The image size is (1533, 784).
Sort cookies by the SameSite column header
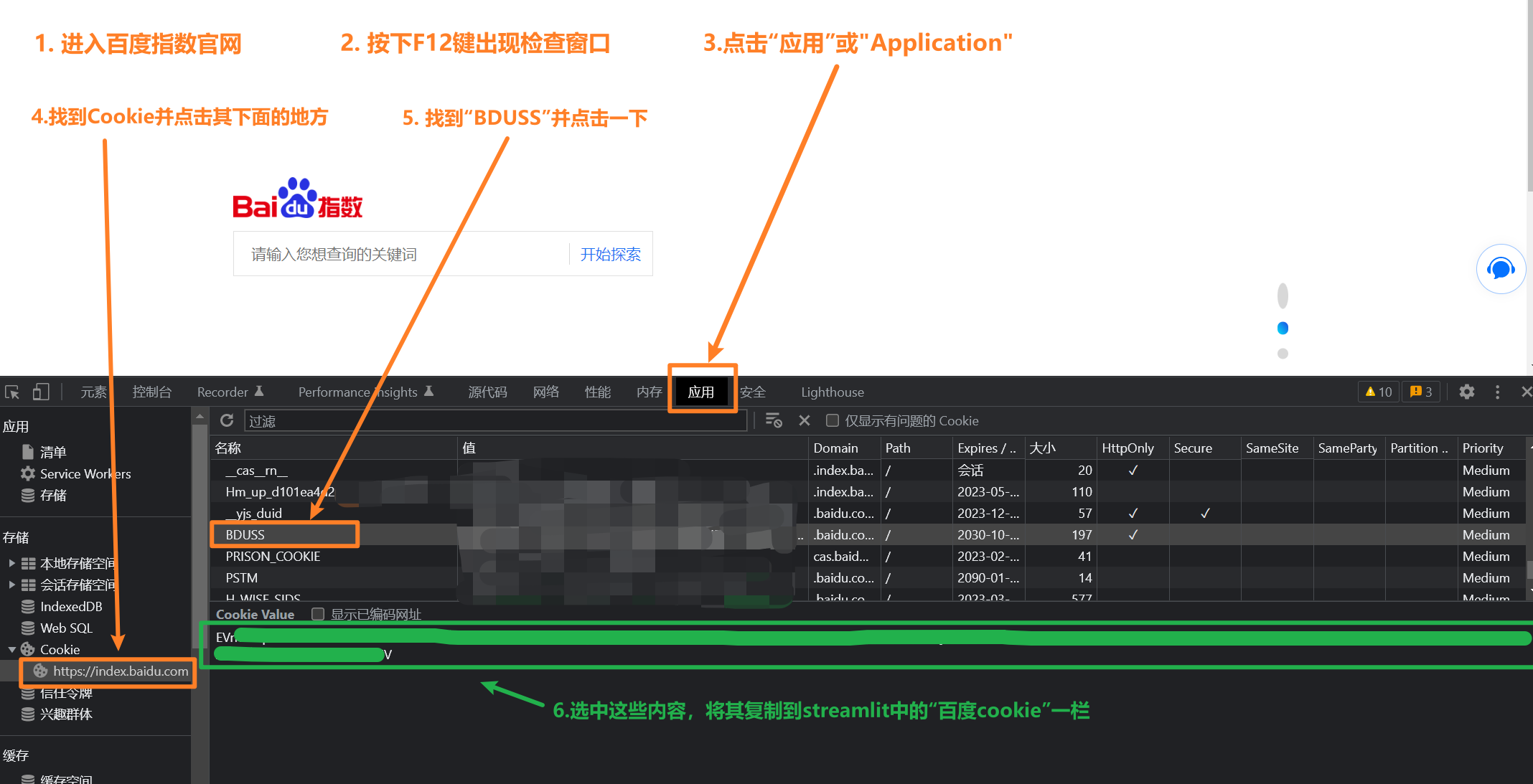click(x=1277, y=448)
